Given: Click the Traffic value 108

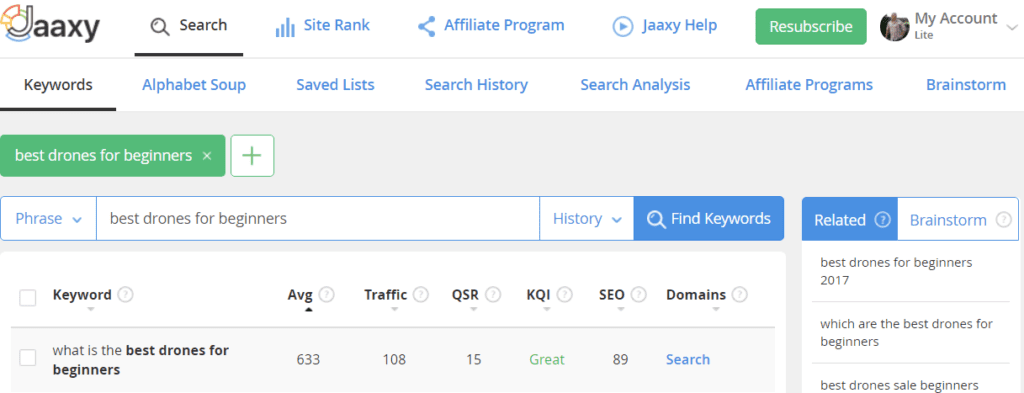Looking at the screenshot, I should pos(394,360).
